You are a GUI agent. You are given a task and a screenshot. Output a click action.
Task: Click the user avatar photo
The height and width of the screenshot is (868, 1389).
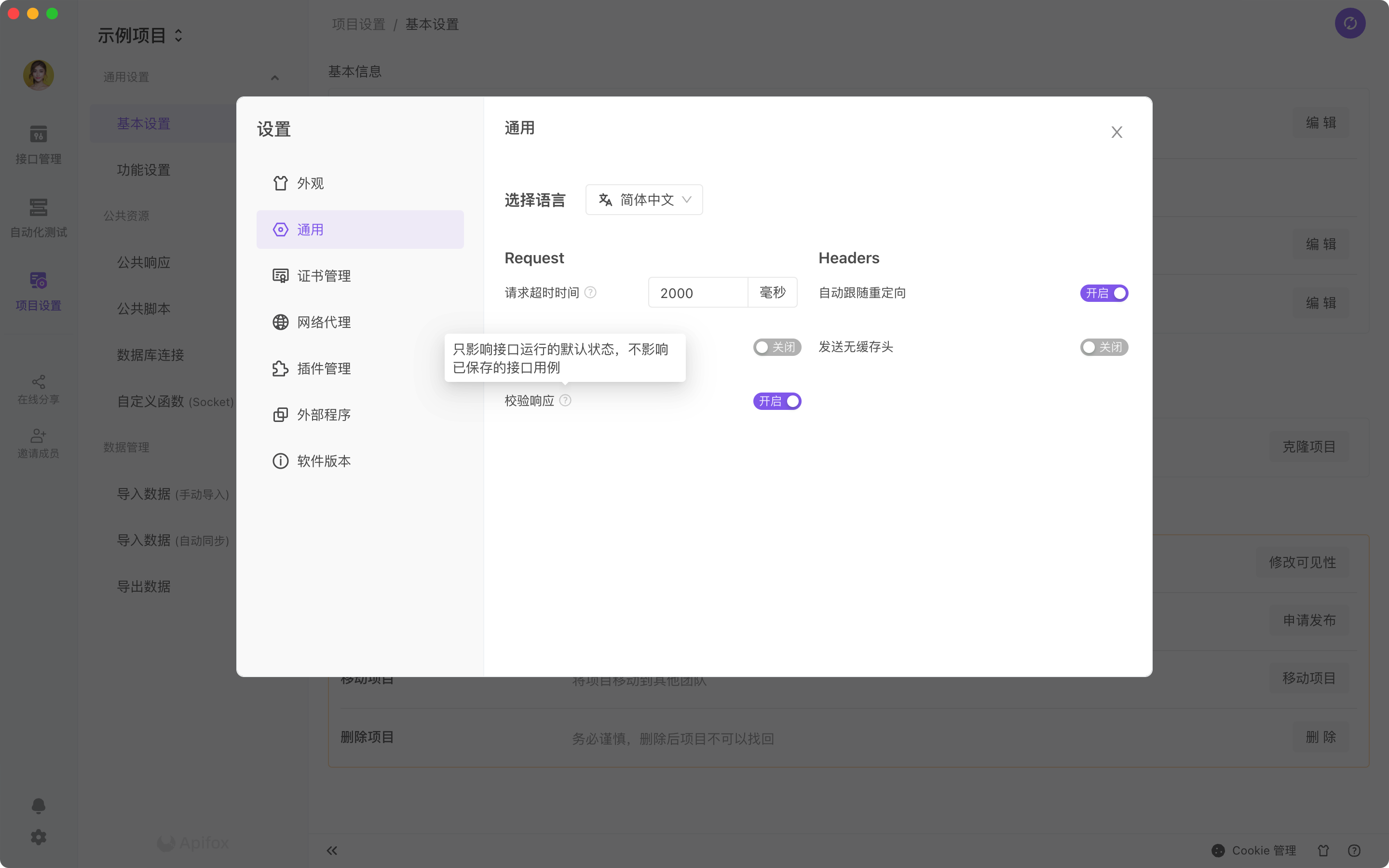pyautogui.click(x=39, y=75)
